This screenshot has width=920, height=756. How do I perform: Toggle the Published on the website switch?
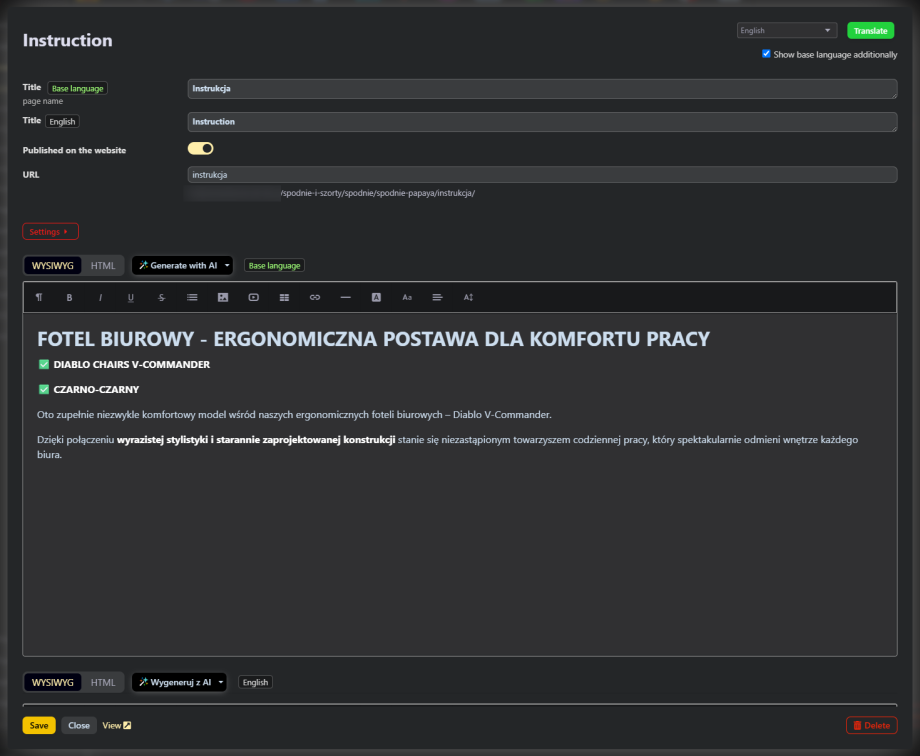click(201, 148)
